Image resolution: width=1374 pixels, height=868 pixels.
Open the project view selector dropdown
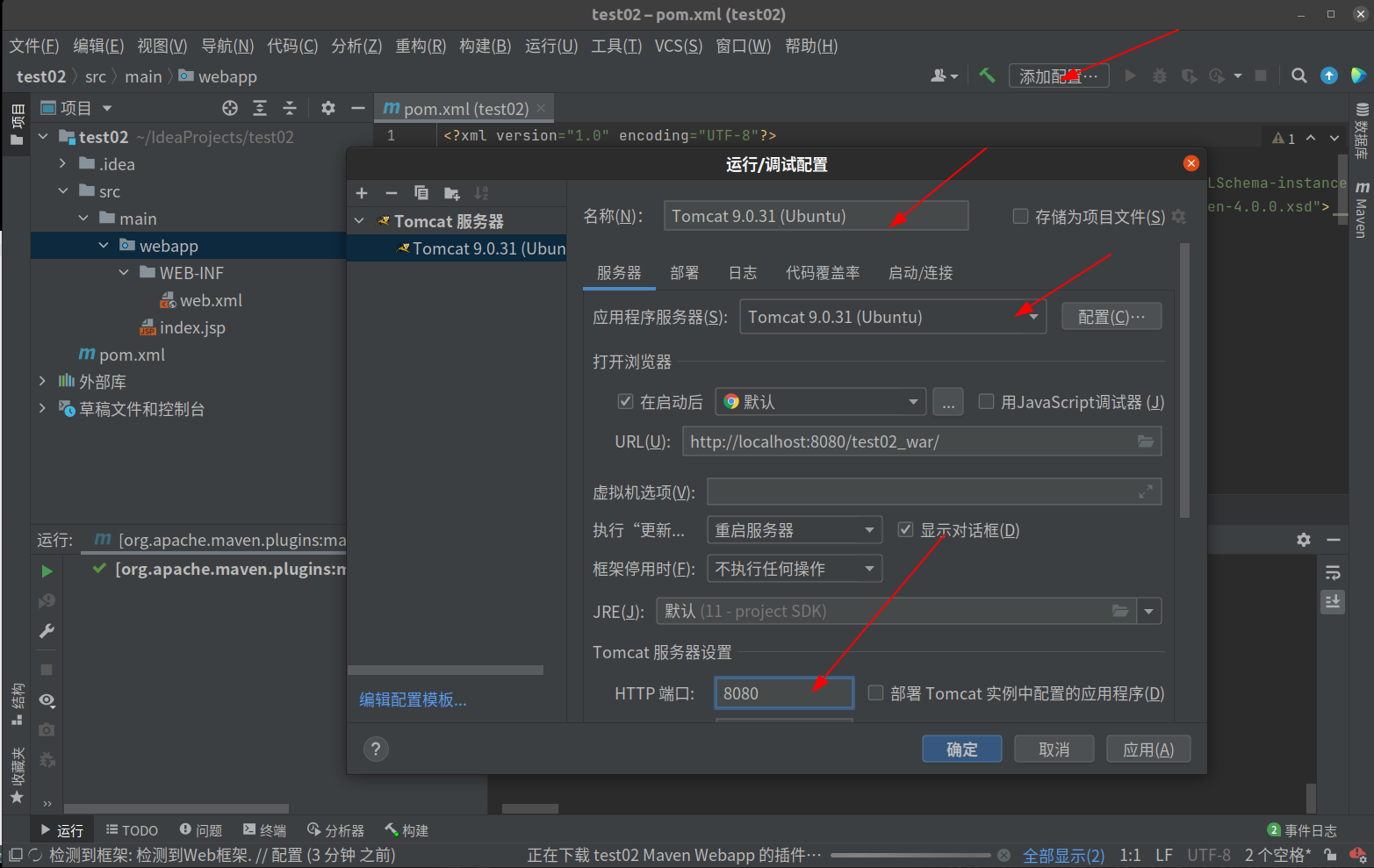pos(77,108)
